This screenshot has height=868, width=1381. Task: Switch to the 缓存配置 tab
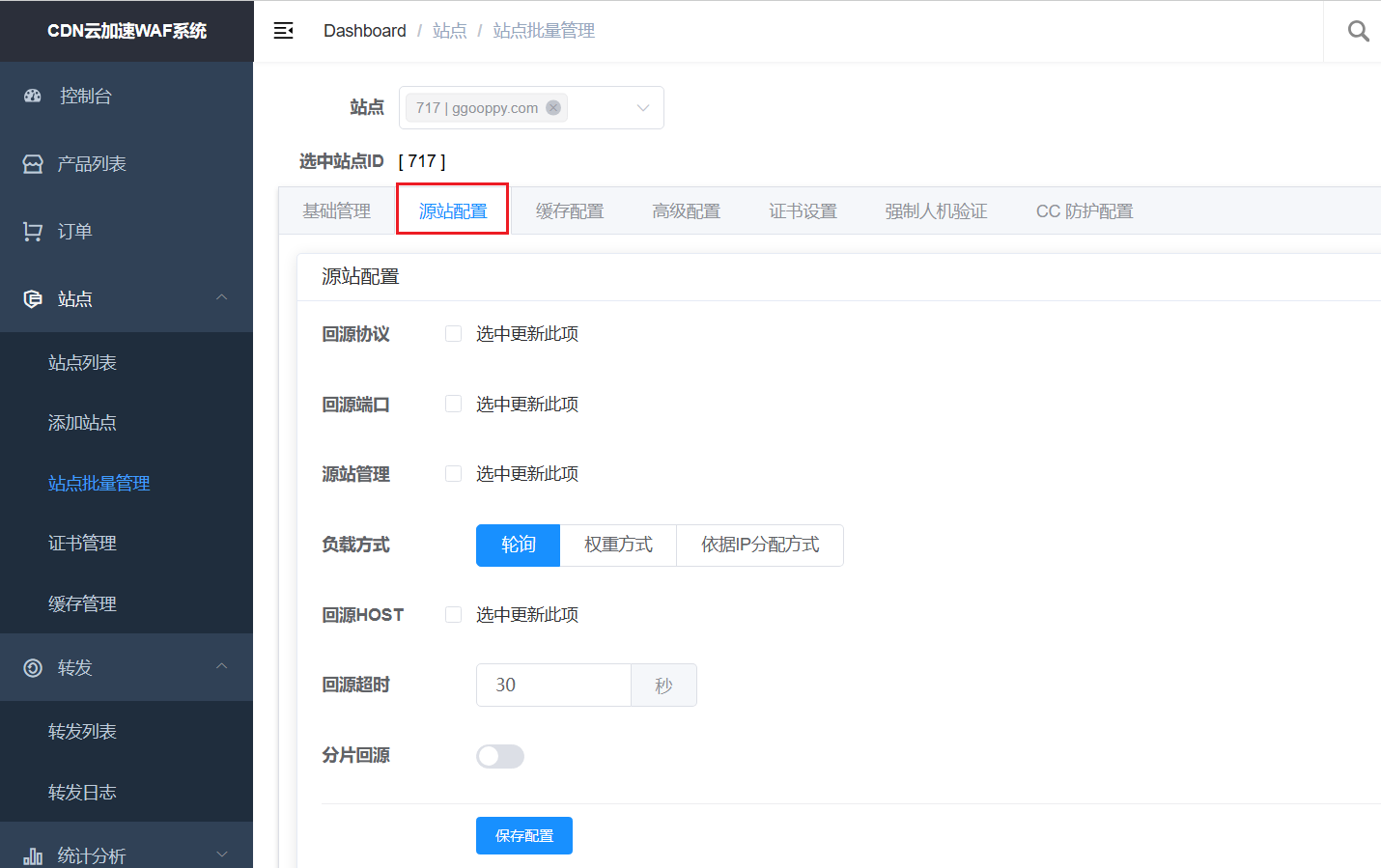[x=570, y=211]
